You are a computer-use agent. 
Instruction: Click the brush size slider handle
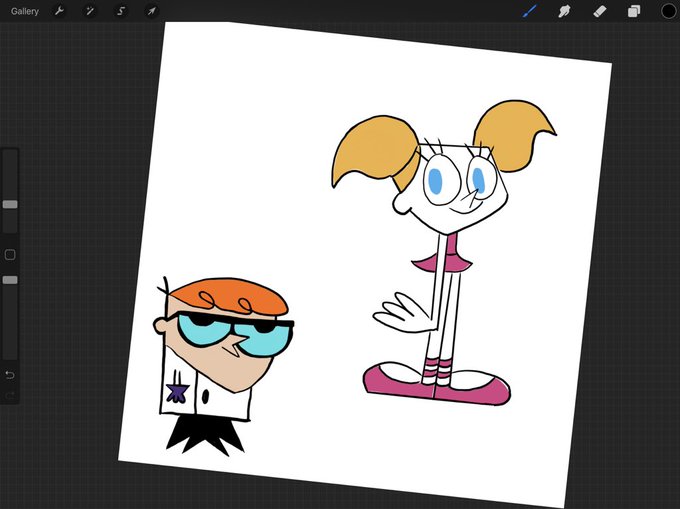pos(10,204)
